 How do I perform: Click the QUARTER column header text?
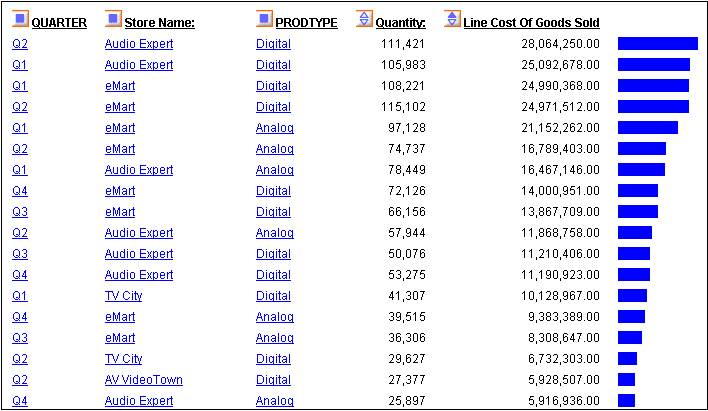pyautogui.click(x=59, y=22)
